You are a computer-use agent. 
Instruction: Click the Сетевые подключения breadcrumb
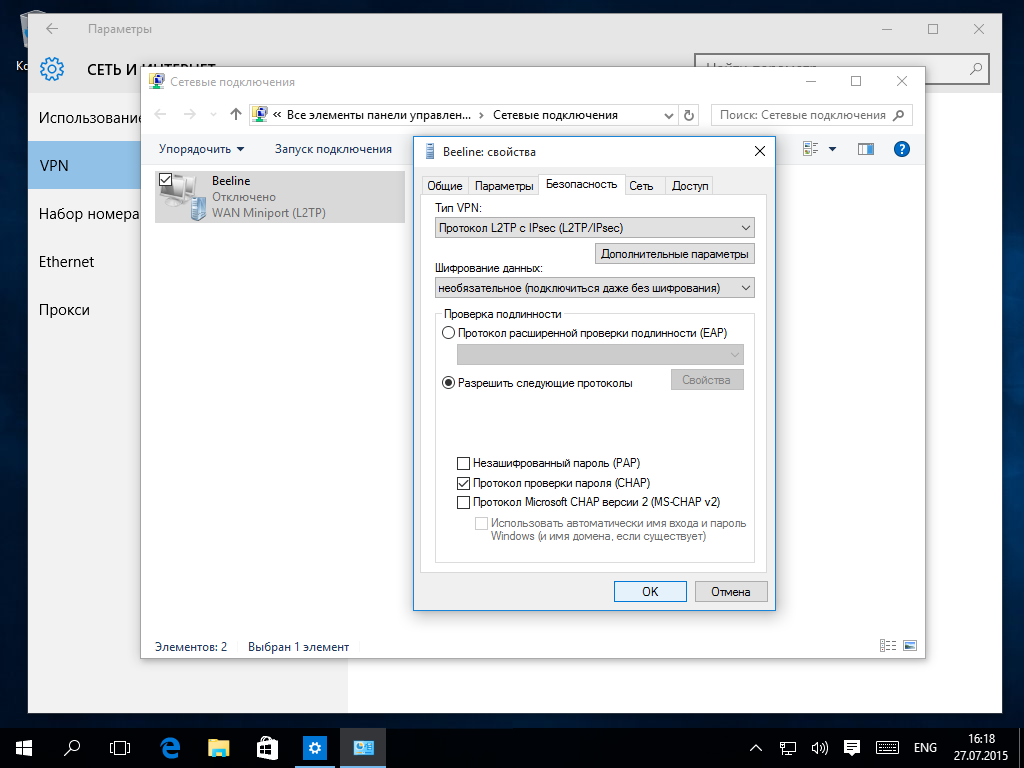(555, 115)
